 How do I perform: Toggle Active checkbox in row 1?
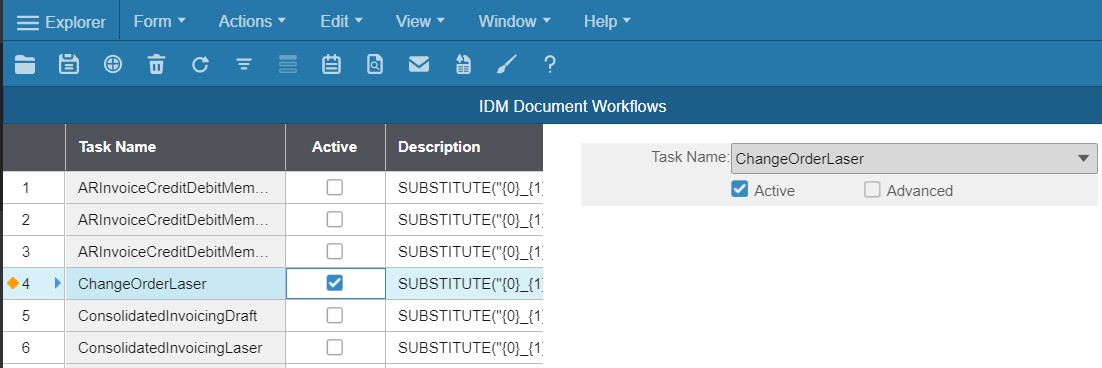pos(335,188)
